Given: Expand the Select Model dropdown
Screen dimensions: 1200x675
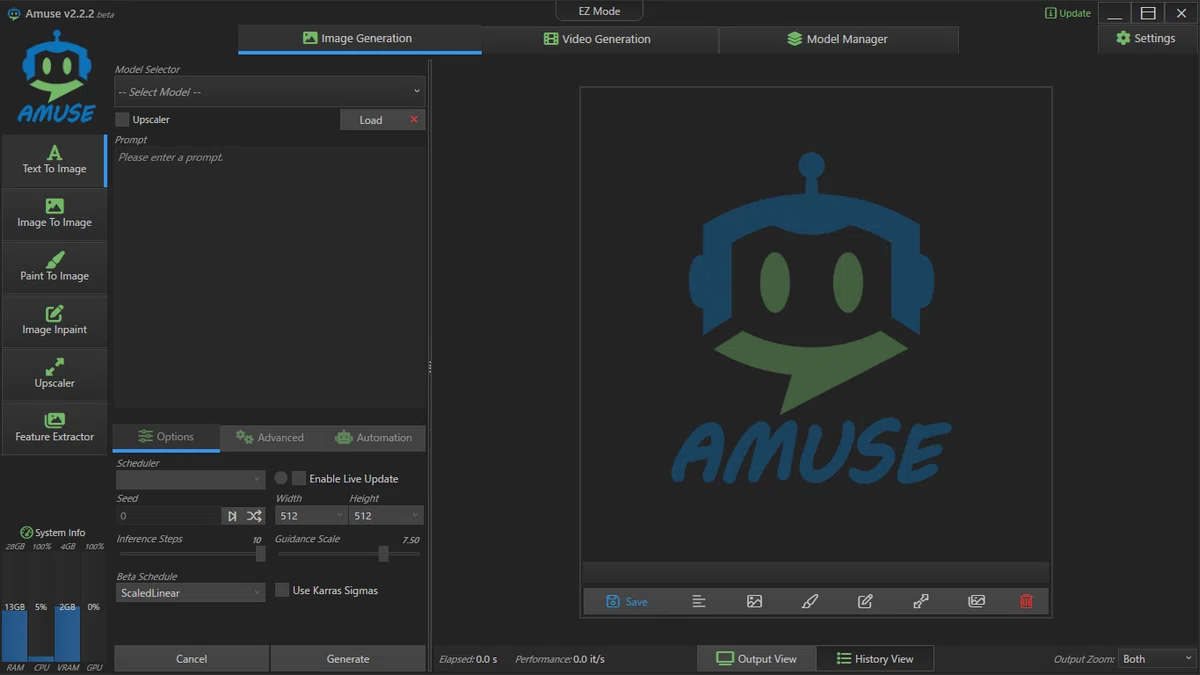Looking at the screenshot, I should coord(270,92).
